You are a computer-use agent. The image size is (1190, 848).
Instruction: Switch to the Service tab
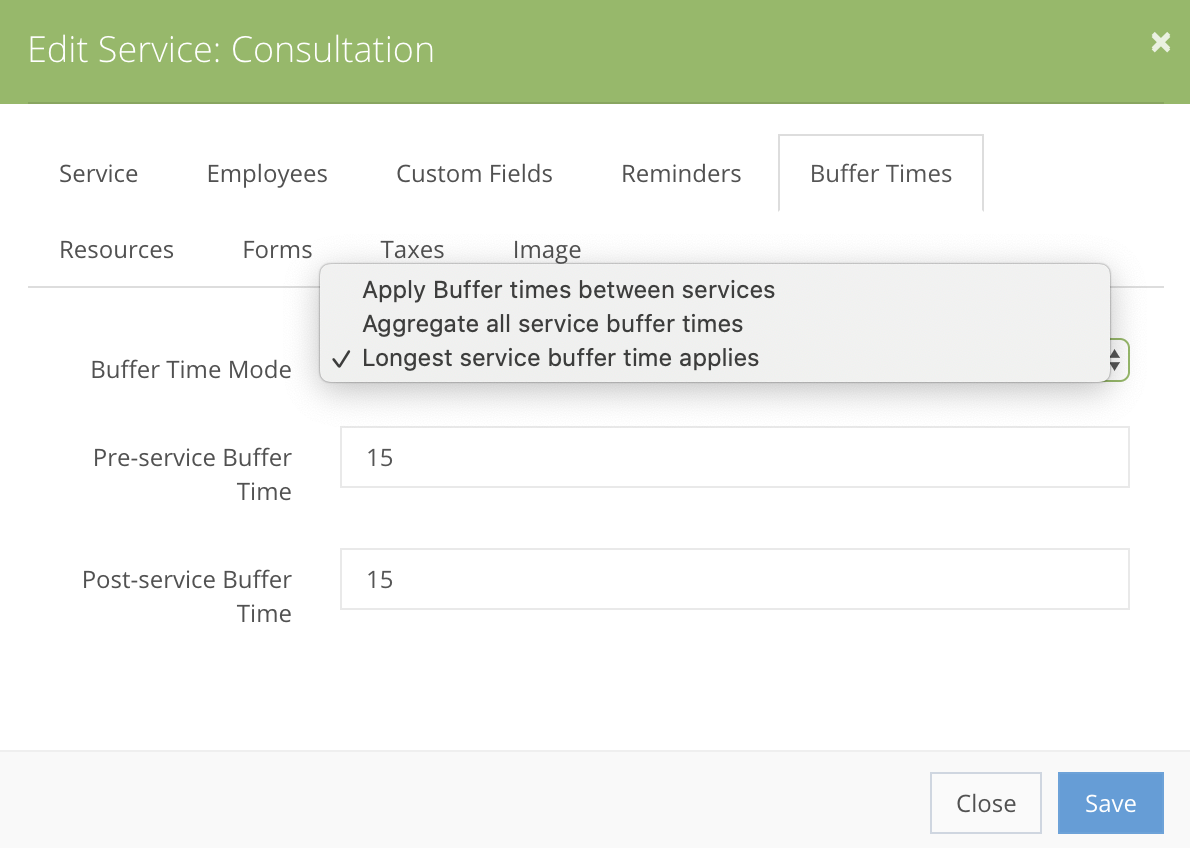(98, 173)
